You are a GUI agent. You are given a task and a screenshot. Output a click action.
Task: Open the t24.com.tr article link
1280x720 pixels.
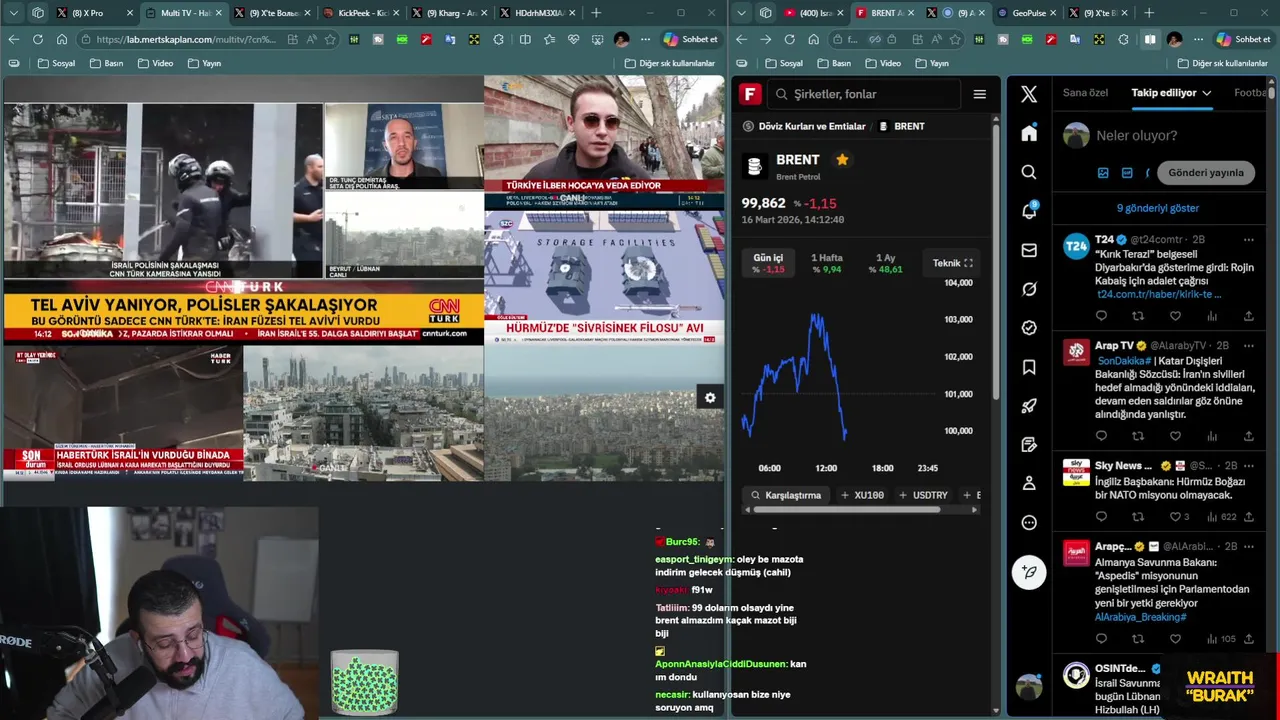pos(1158,294)
